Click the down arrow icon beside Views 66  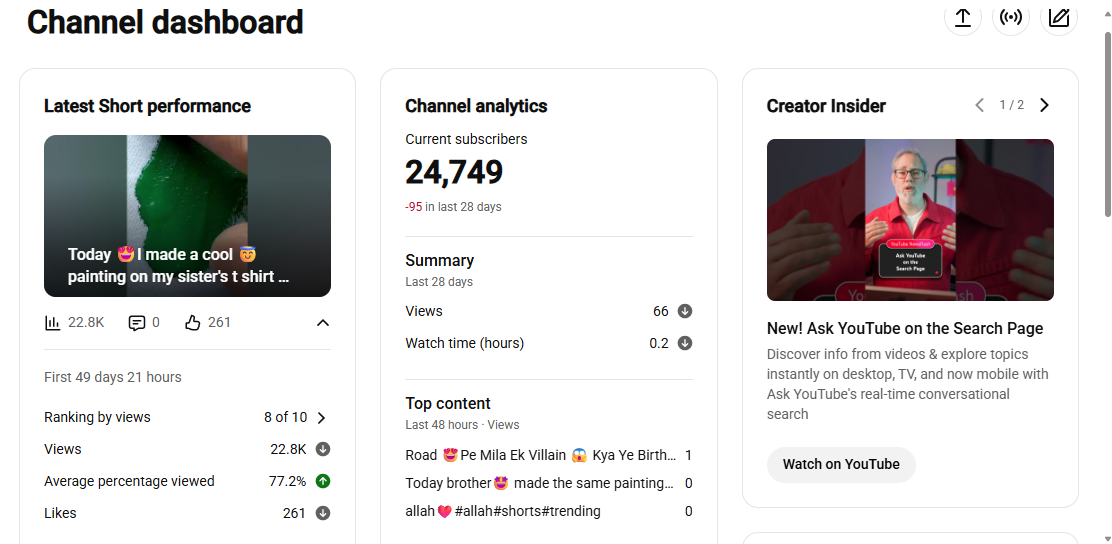(684, 311)
